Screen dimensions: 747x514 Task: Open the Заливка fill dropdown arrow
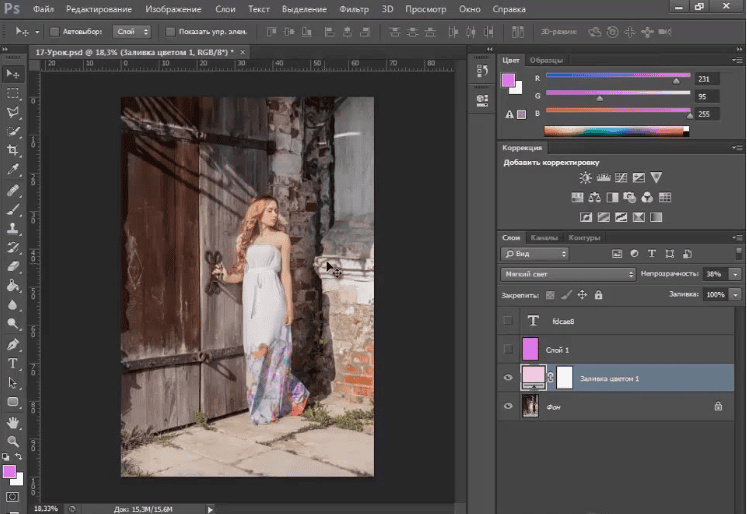click(736, 295)
